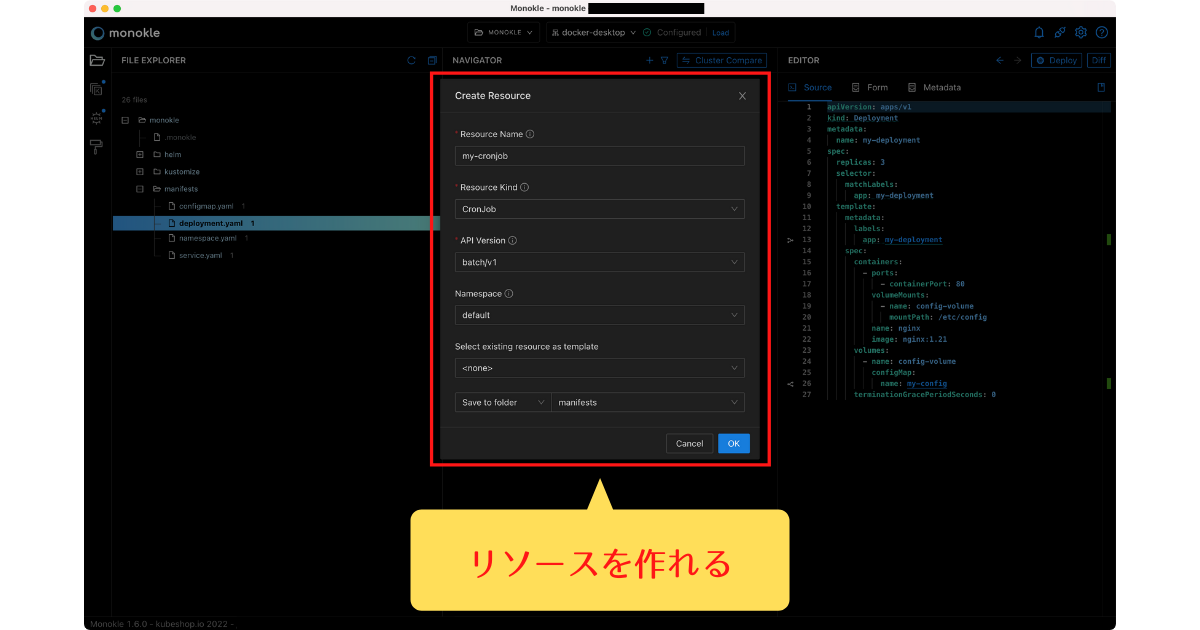Click the plugin connector icon in top bar
This screenshot has width=1200, height=630.
pyautogui.click(x=1060, y=32)
